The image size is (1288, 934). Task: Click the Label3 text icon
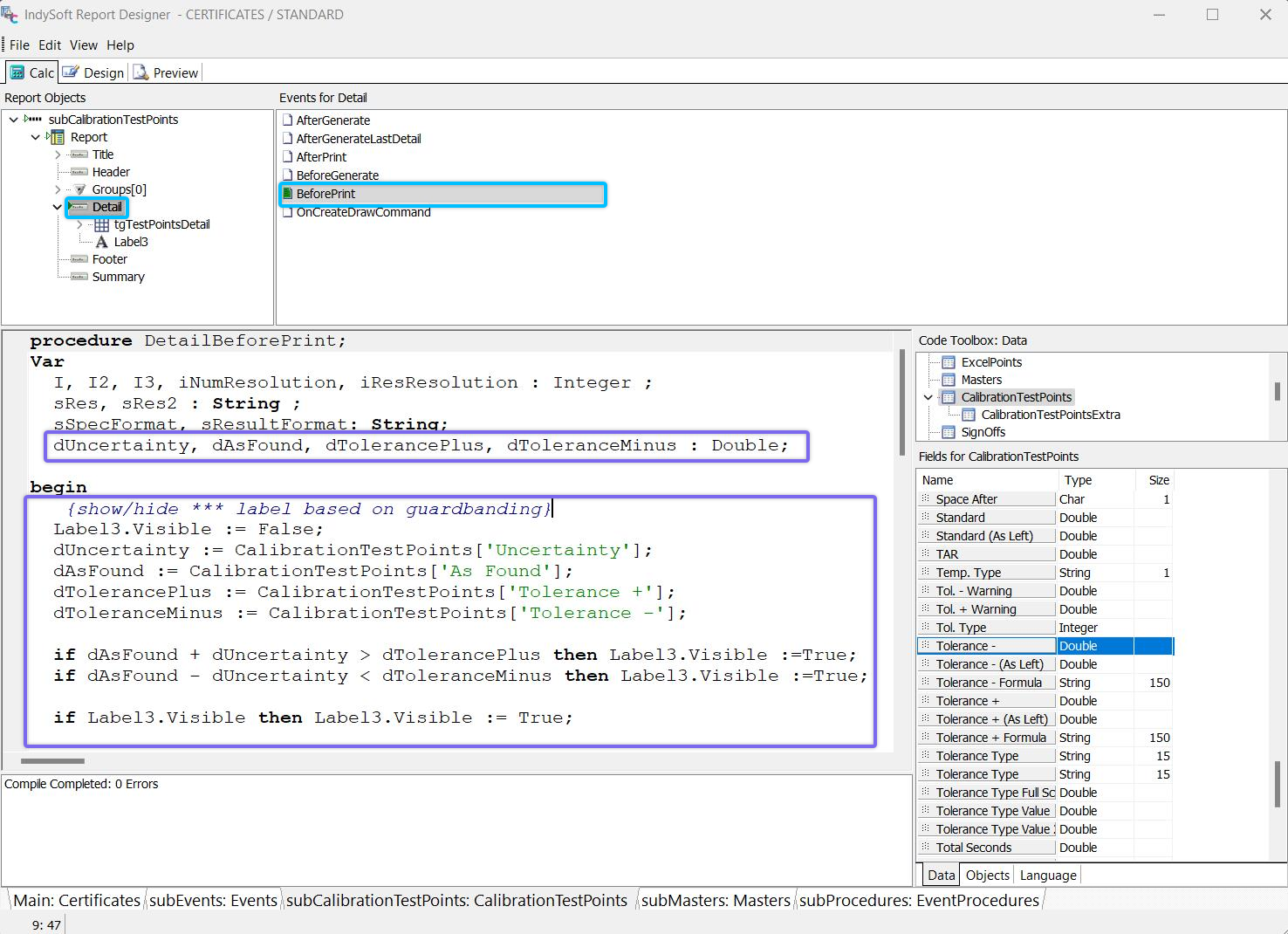click(102, 242)
